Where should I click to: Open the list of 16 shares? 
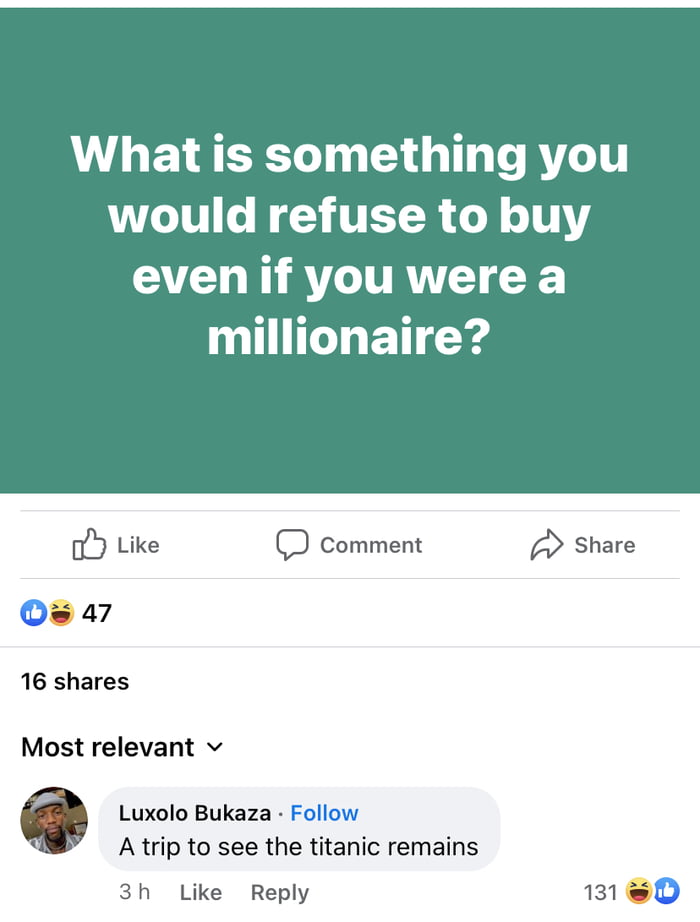pos(75,681)
